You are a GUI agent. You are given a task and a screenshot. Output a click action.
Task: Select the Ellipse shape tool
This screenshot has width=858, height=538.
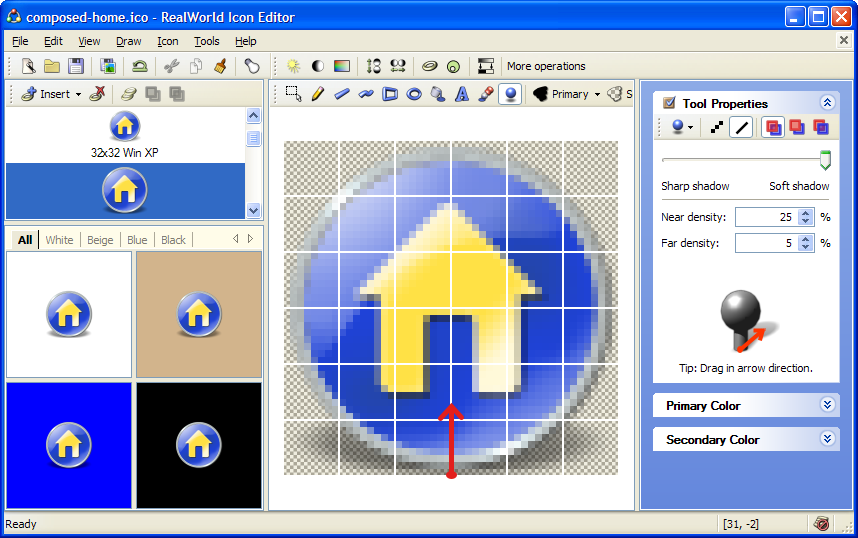click(414, 94)
